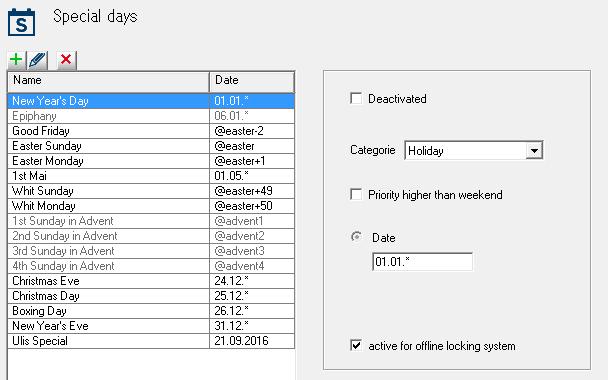Viewport: 608px width, 380px height.
Task: Click the 24.12.* date cell
Action: pyautogui.click(x=252, y=281)
